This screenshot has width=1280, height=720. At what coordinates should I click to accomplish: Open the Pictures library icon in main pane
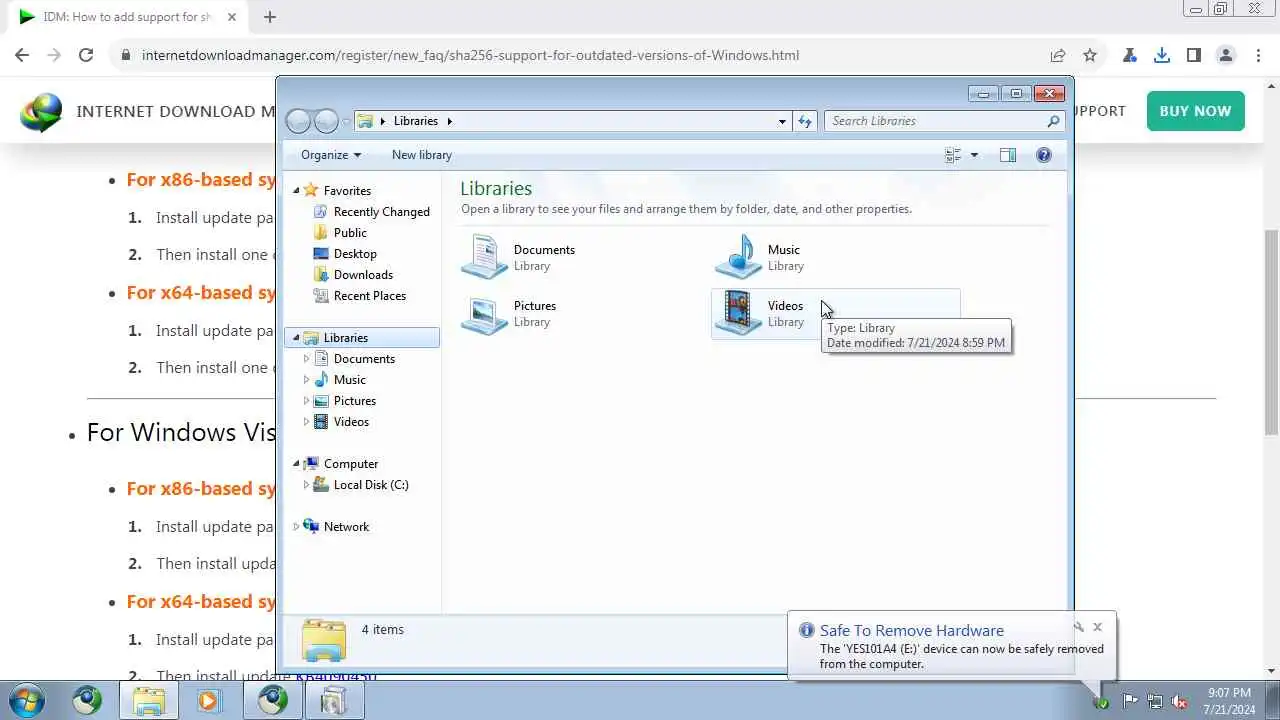[485, 313]
